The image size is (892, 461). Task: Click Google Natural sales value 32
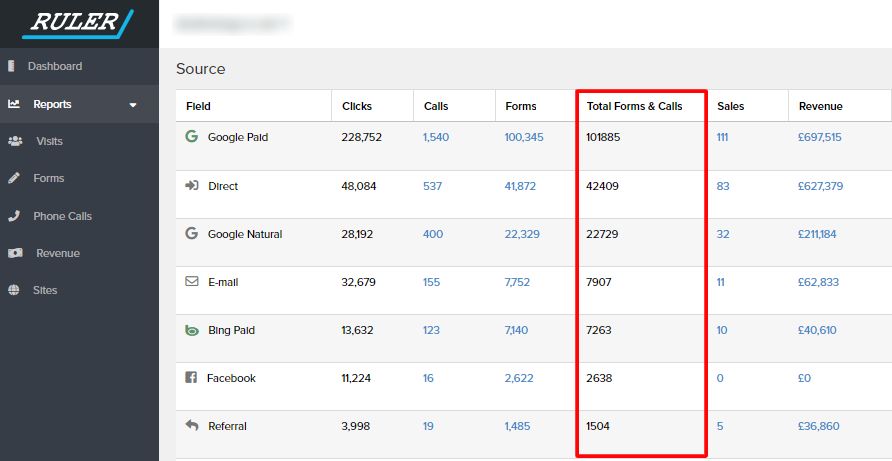coord(723,234)
